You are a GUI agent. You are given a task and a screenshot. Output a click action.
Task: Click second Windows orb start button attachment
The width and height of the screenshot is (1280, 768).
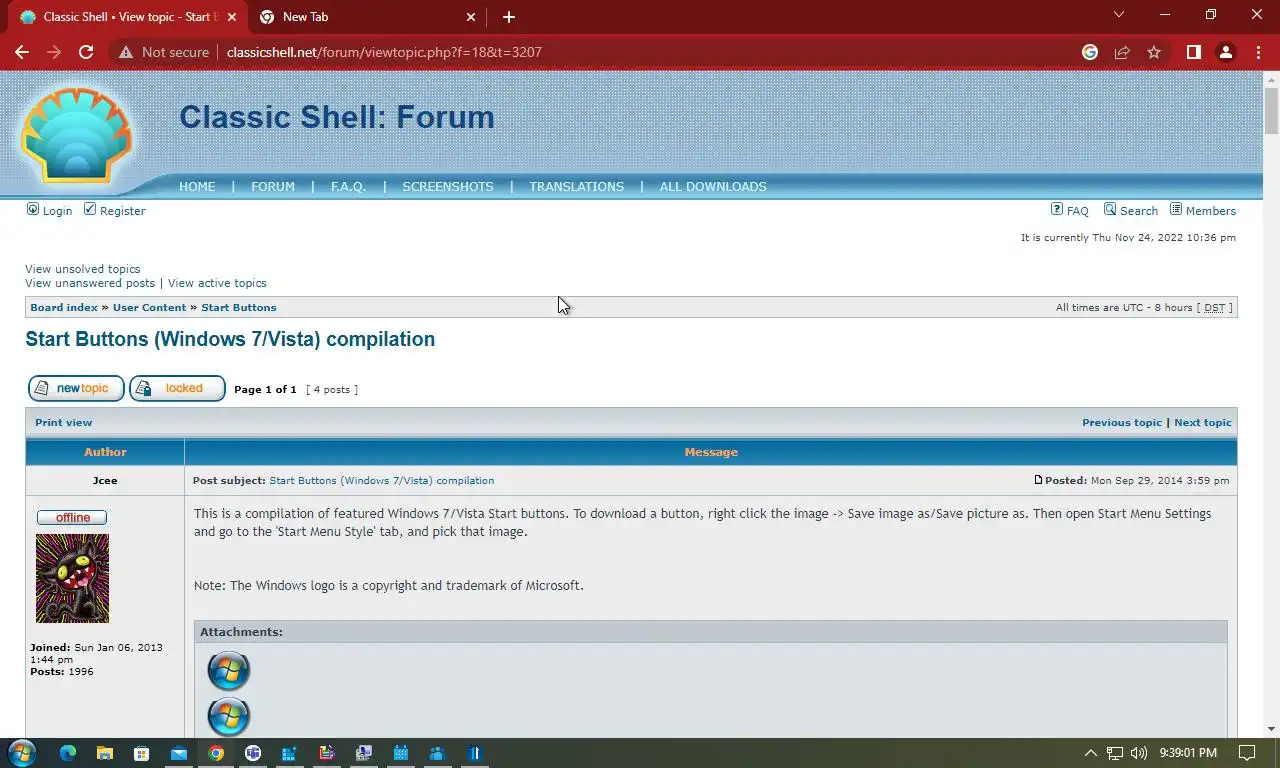click(x=228, y=716)
